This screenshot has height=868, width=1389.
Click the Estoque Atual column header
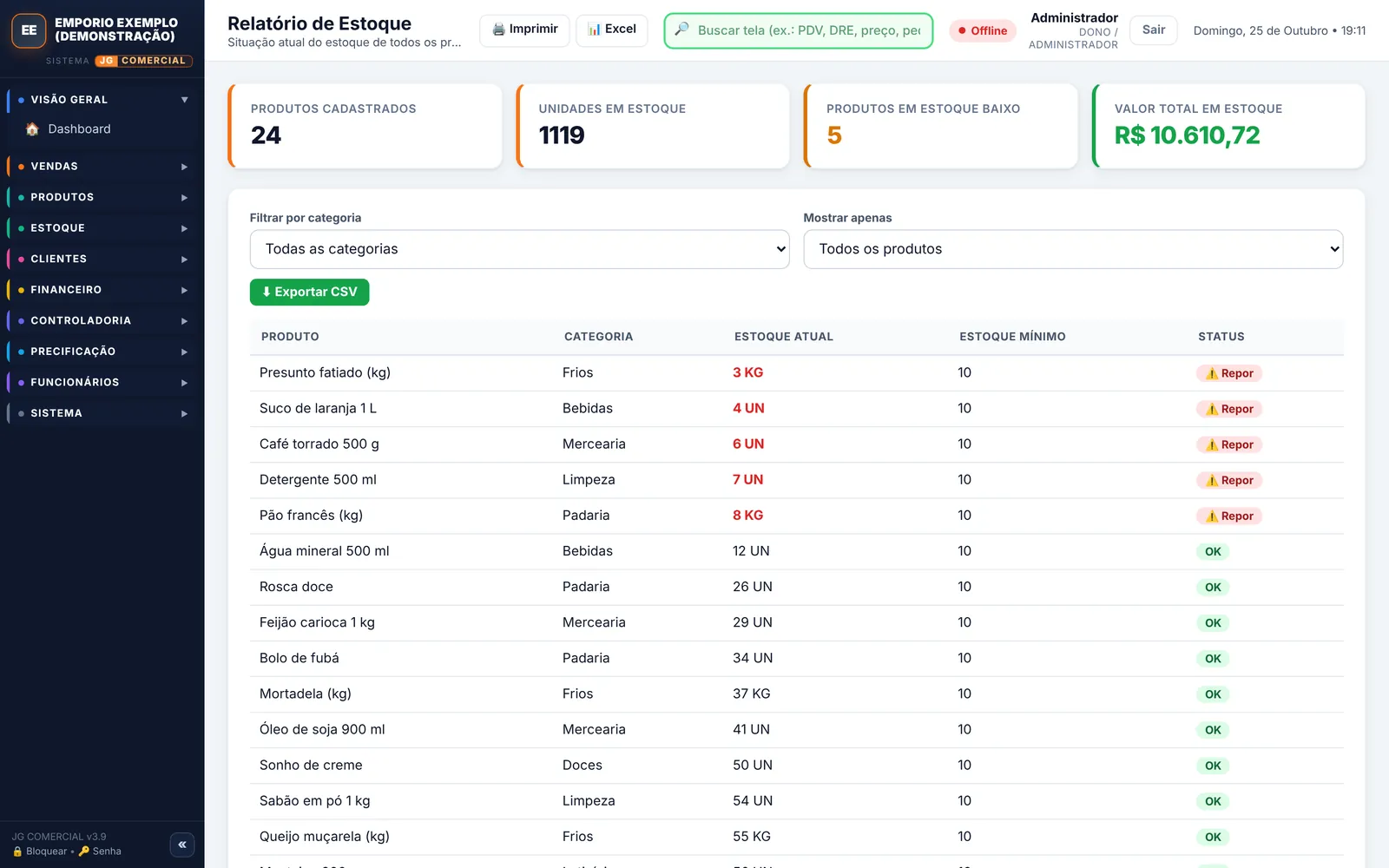783,337
